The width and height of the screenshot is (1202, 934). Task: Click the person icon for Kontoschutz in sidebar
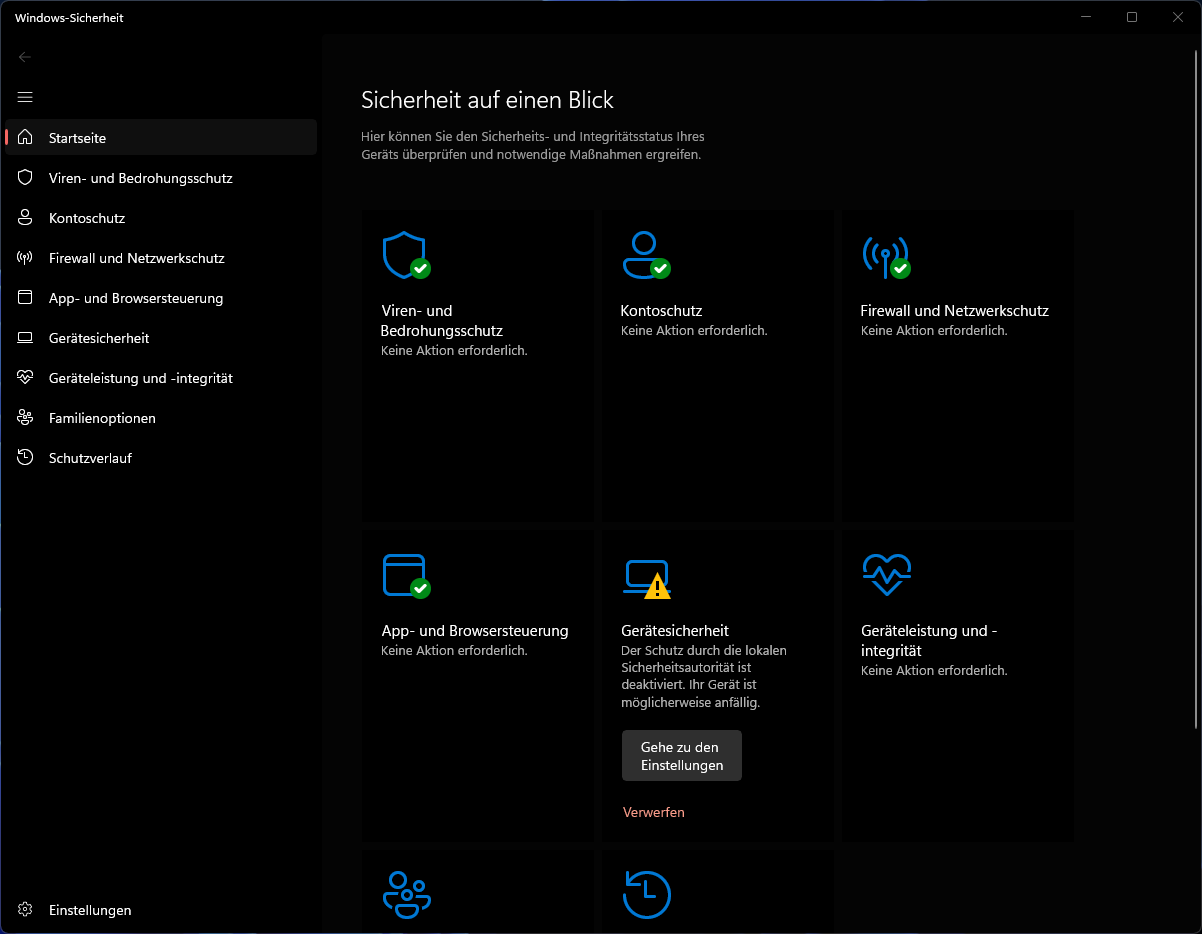[x=25, y=217]
